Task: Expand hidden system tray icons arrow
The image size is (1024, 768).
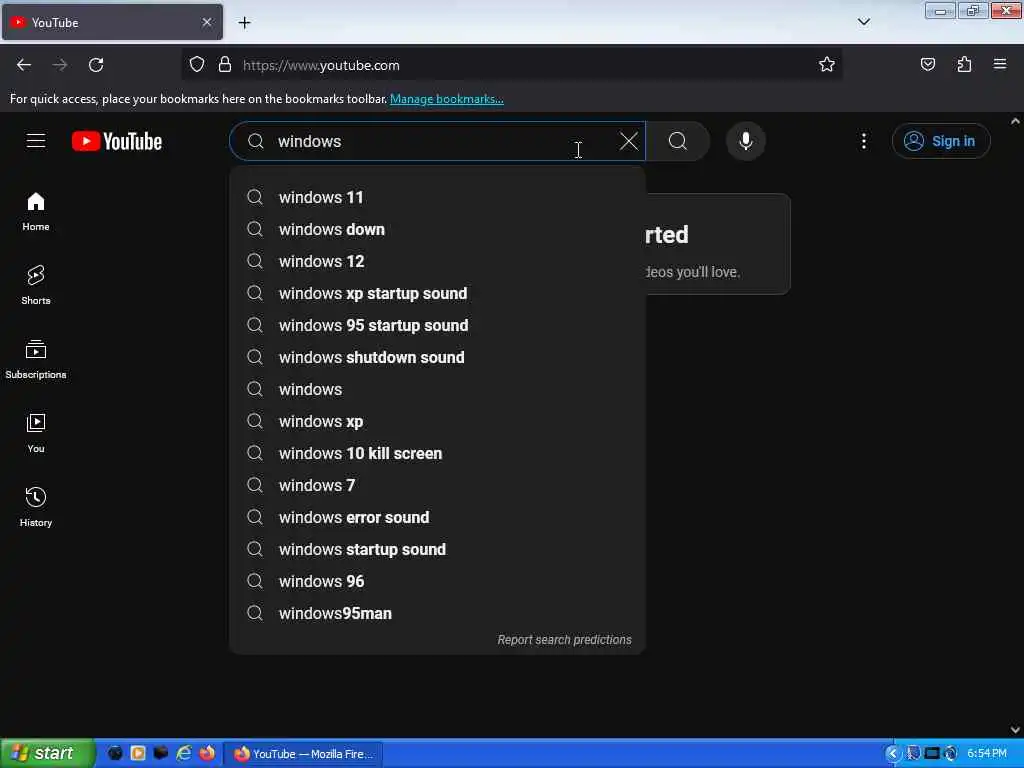Action: pos(892,754)
